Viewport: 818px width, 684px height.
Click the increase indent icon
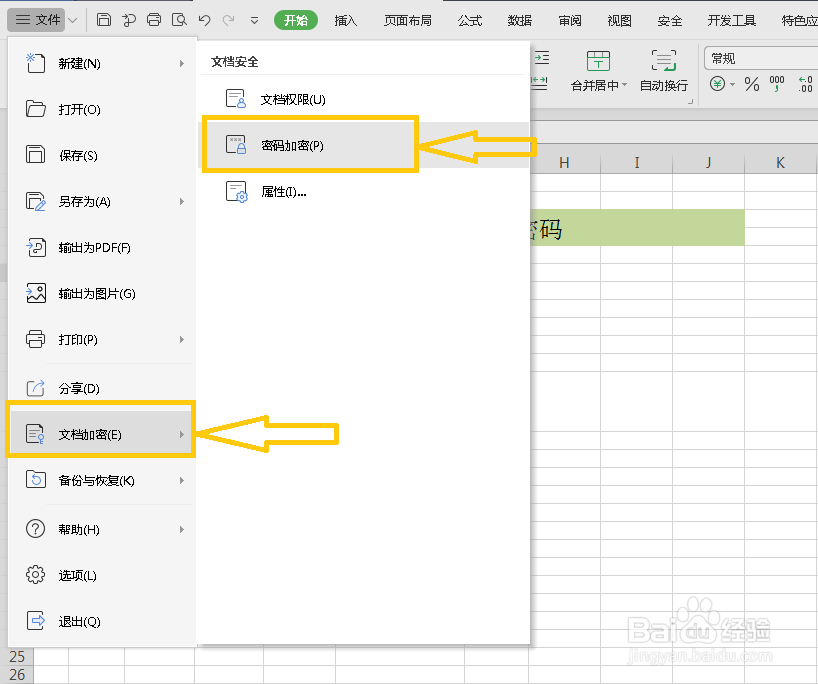click(542, 58)
